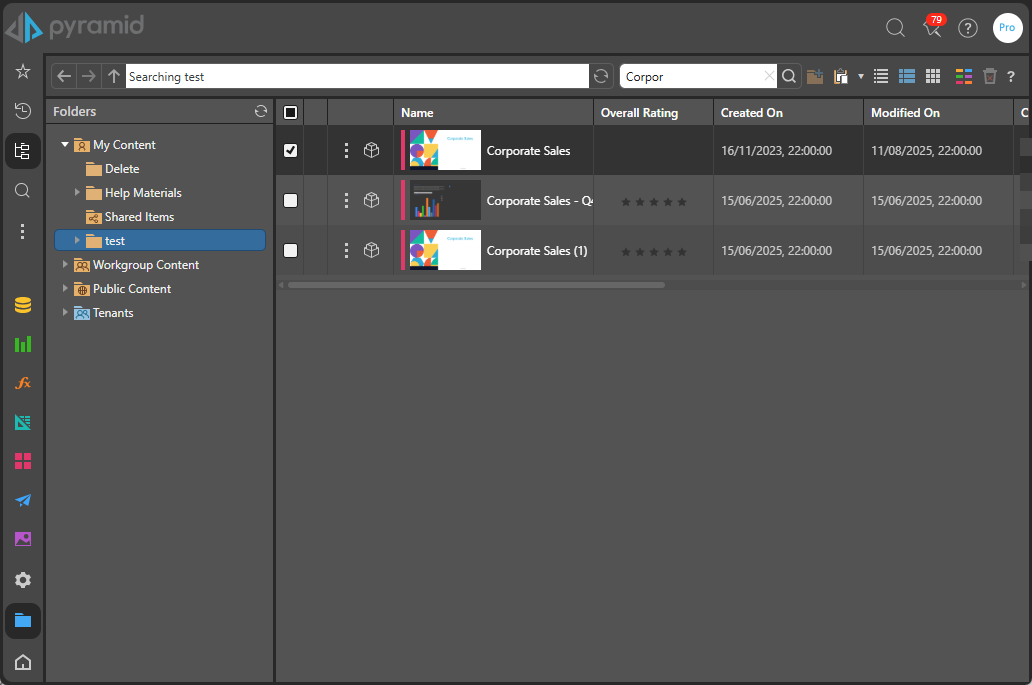Switch to grid thumbnail view
This screenshot has height=685, width=1032.
click(x=933, y=76)
